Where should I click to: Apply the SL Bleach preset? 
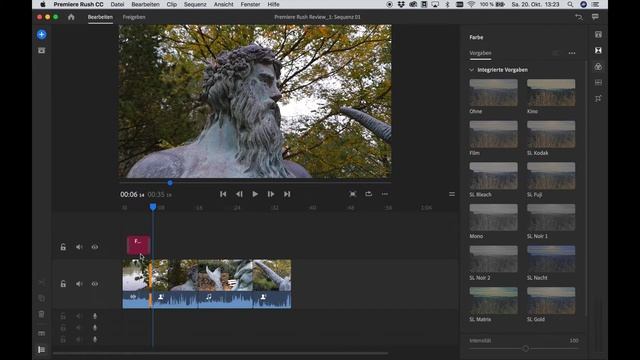pos(493,176)
